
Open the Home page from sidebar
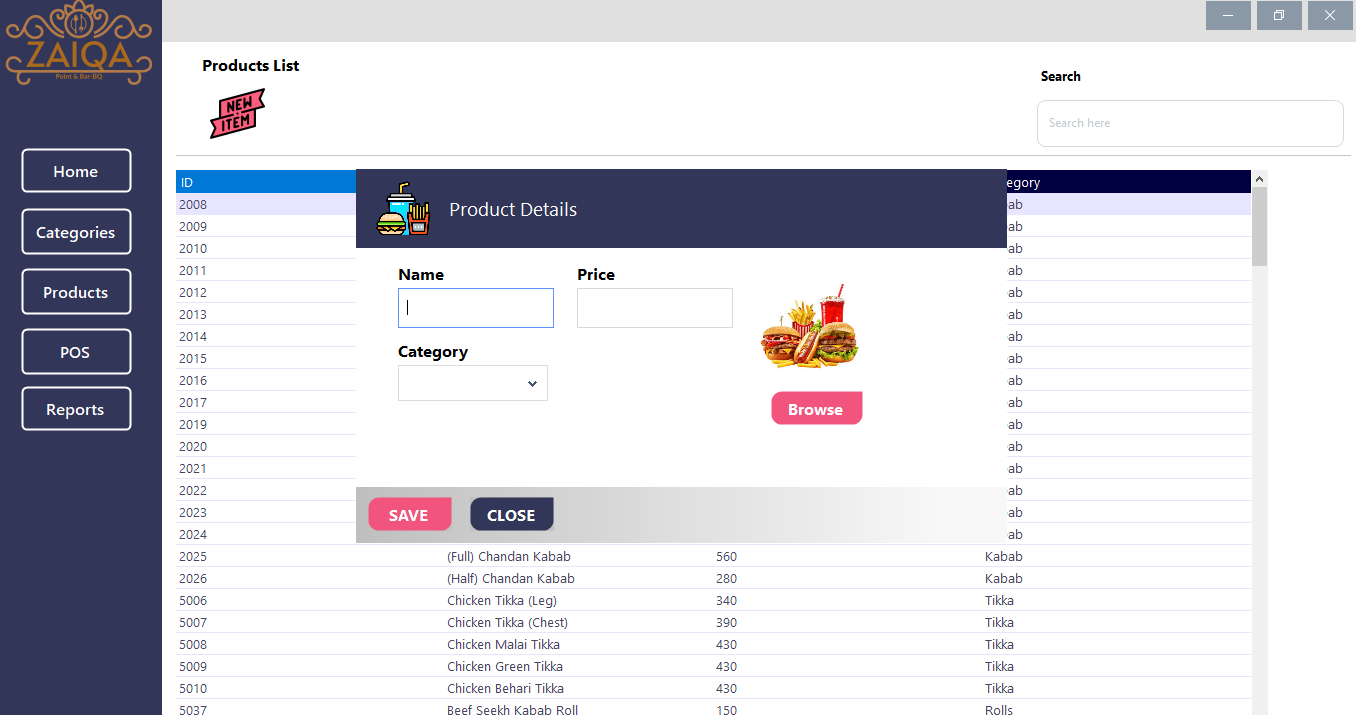(x=76, y=171)
